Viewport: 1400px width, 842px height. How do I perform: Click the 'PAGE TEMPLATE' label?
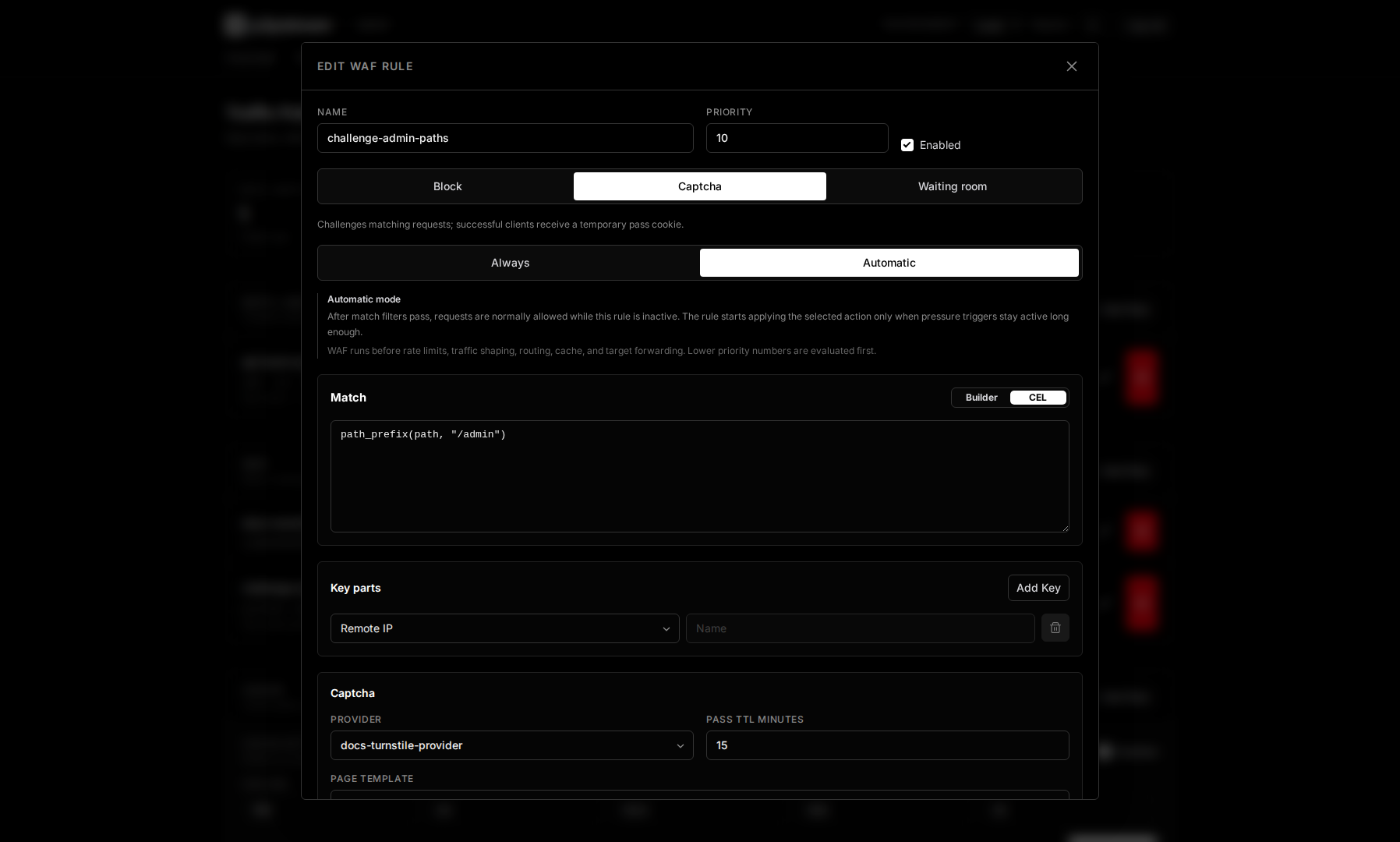pyautogui.click(x=372, y=779)
